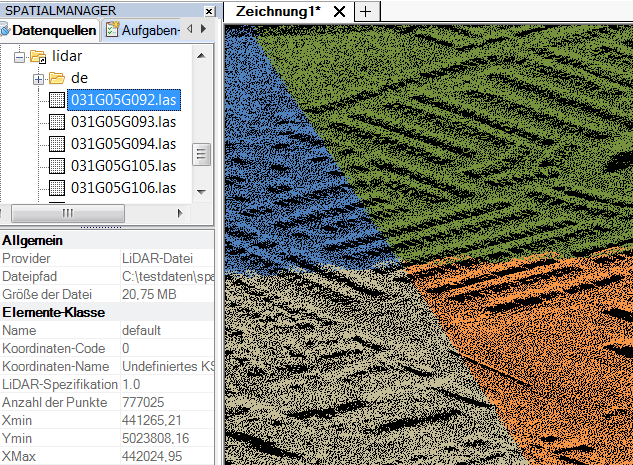Close the SPATIALMANAGER panel
The image size is (633, 465).
coord(209,11)
